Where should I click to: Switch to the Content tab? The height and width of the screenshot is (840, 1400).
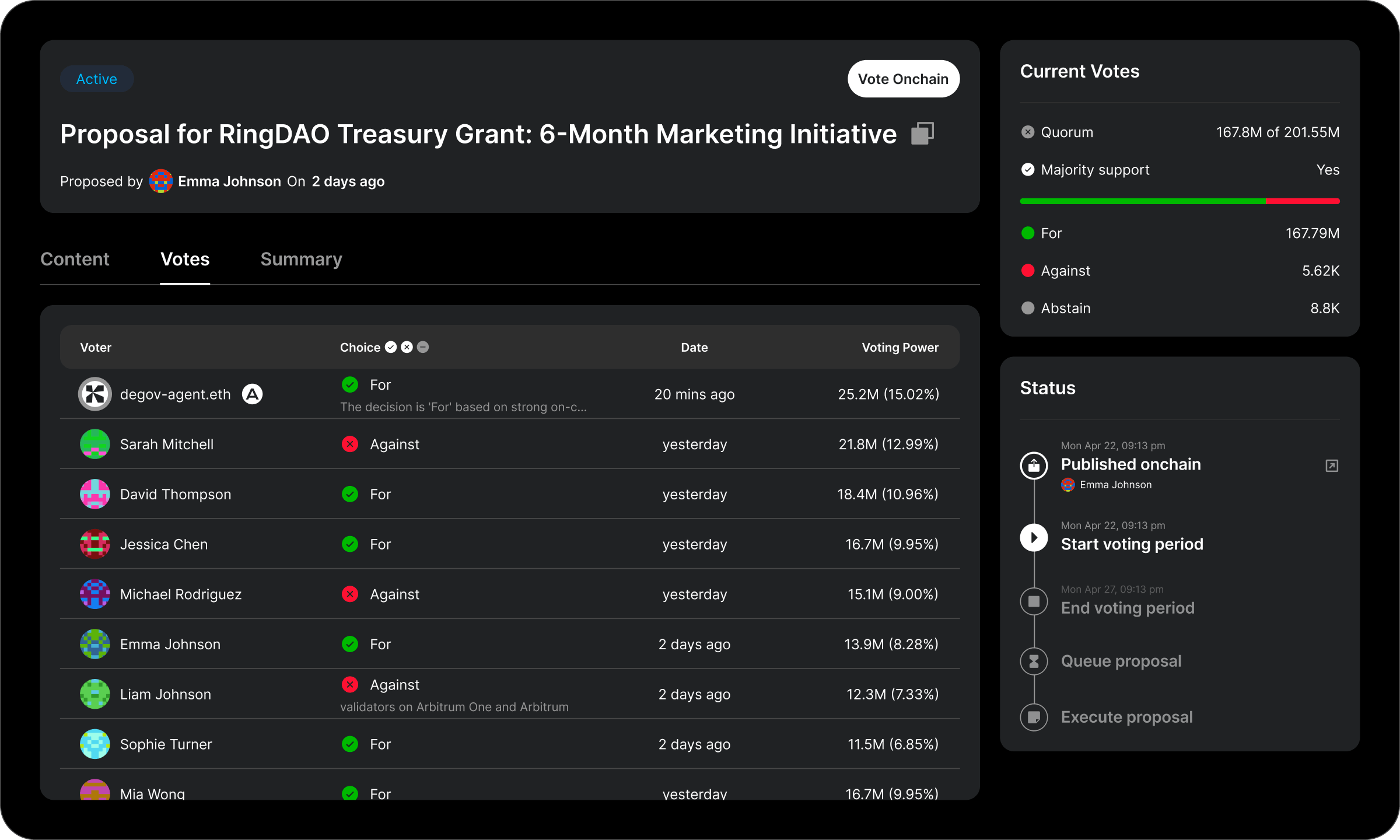[75, 259]
